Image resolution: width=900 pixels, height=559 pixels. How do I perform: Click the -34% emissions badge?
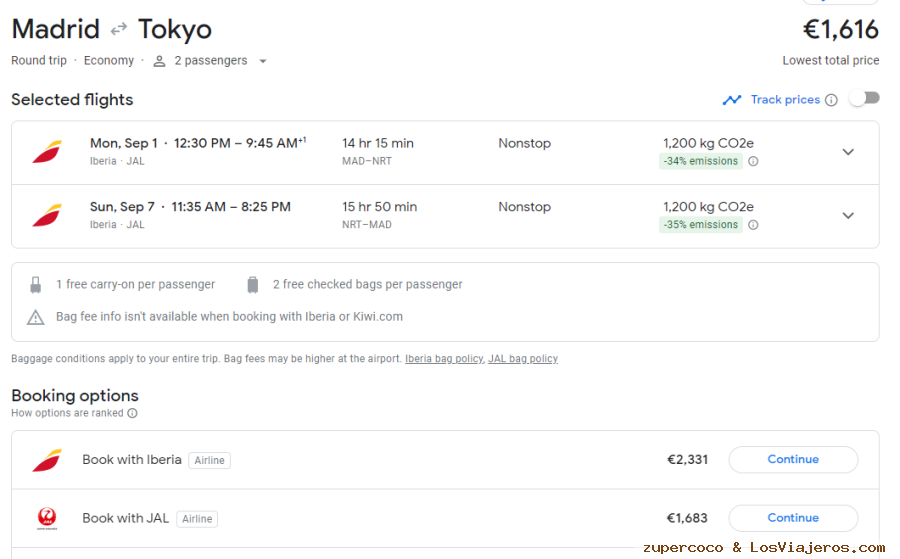[x=701, y=161]
